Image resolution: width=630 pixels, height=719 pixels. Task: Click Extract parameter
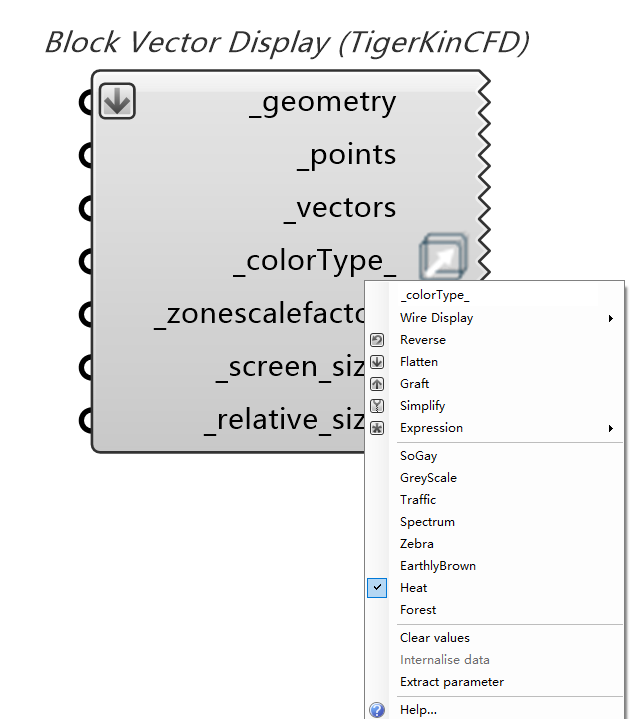point(452,682)
